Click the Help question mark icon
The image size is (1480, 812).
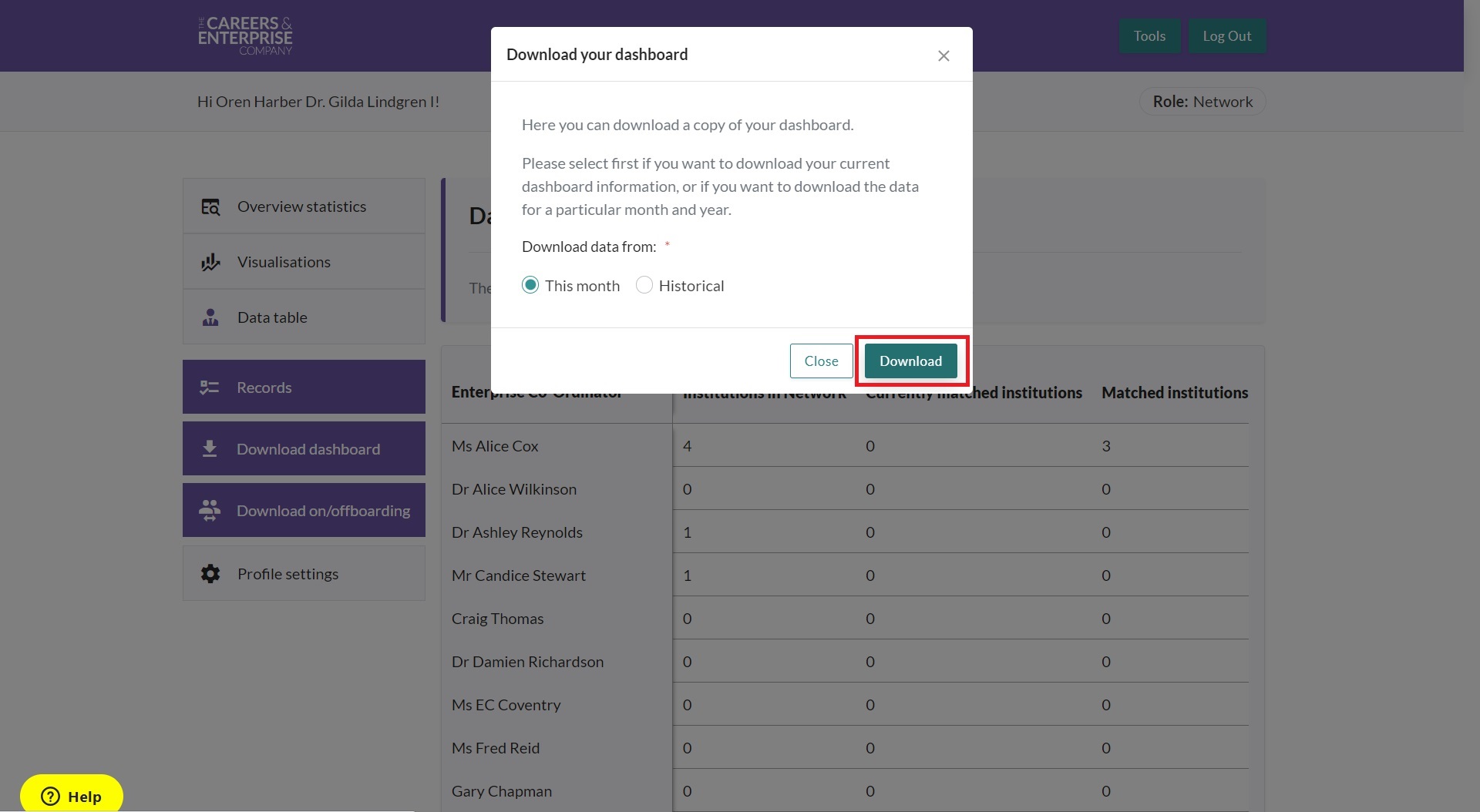tap(50, 796)
